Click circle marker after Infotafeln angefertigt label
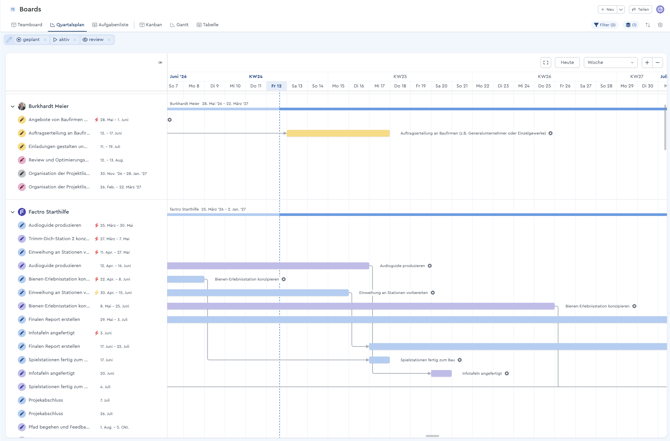 (x=507, y=373)
